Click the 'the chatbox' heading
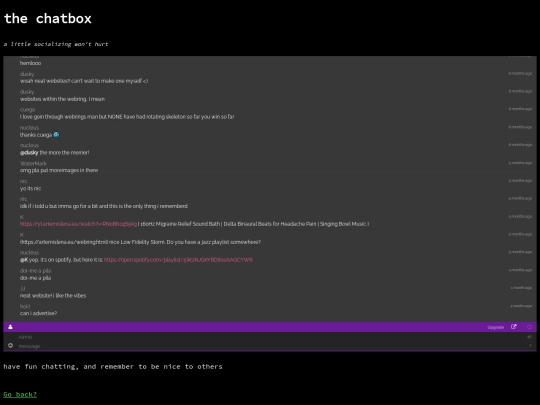 [x=48, y=19]
